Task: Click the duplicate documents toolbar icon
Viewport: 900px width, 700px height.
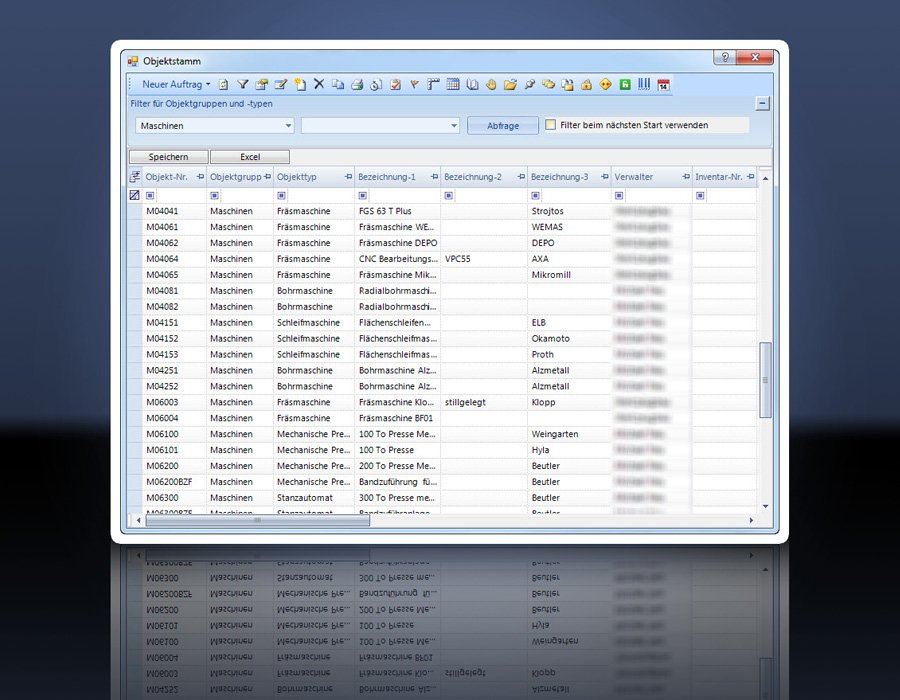Action: click(x=567, y=84)
